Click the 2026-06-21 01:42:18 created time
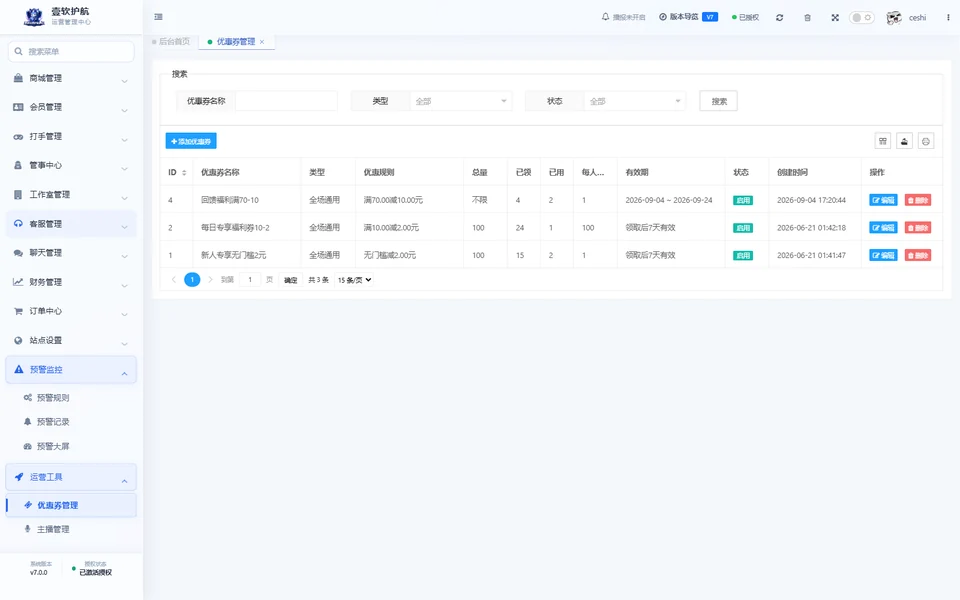Image resolution: width=960 pixels, height=600 pixels. (811, 228)
